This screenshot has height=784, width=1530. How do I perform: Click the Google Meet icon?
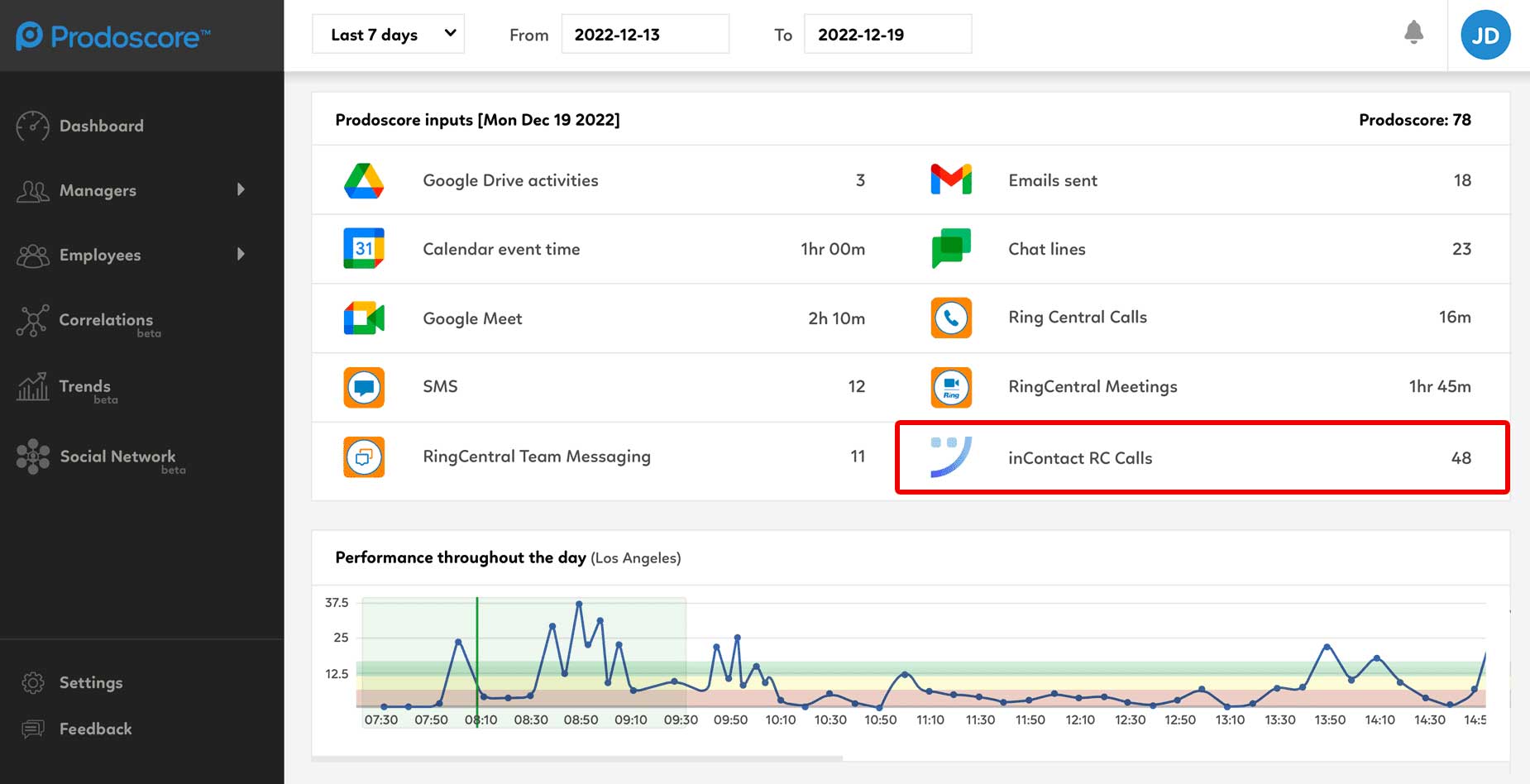pos(364,318)
